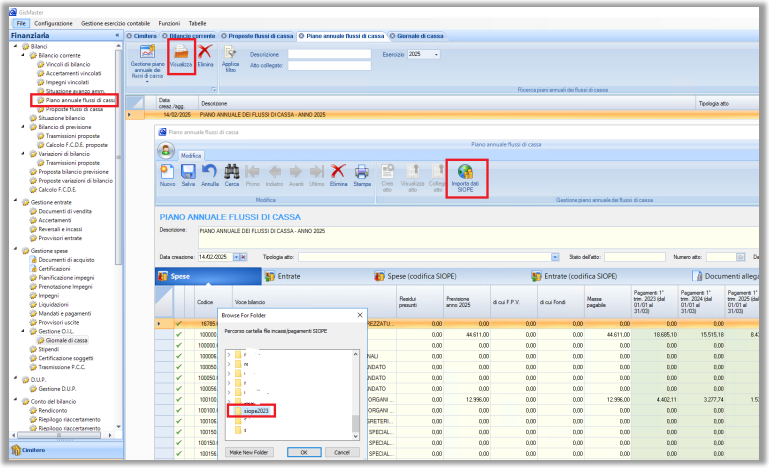Click the Nuovo document icon
Screen dimensions: 769x468
tap(167, 178)
